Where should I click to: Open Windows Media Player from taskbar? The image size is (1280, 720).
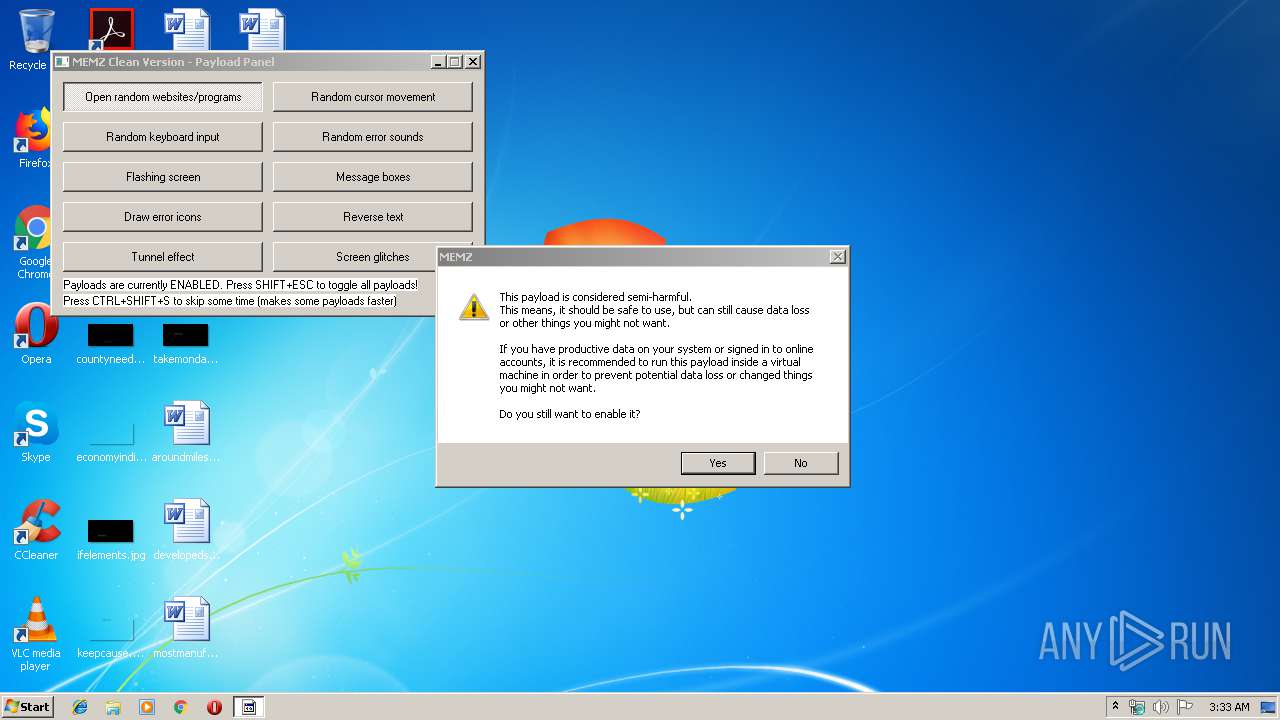pos(147,707)
